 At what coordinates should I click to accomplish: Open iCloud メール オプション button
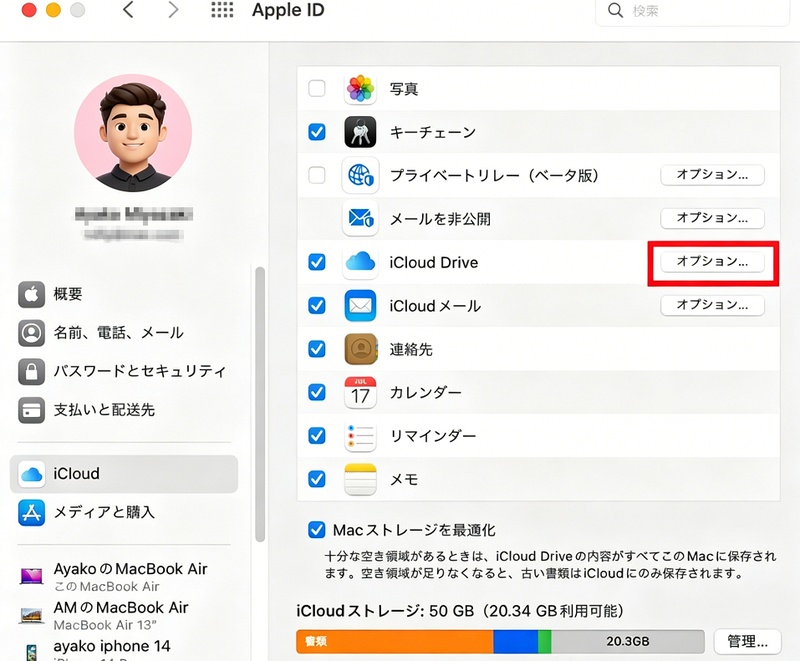point(712,305)
